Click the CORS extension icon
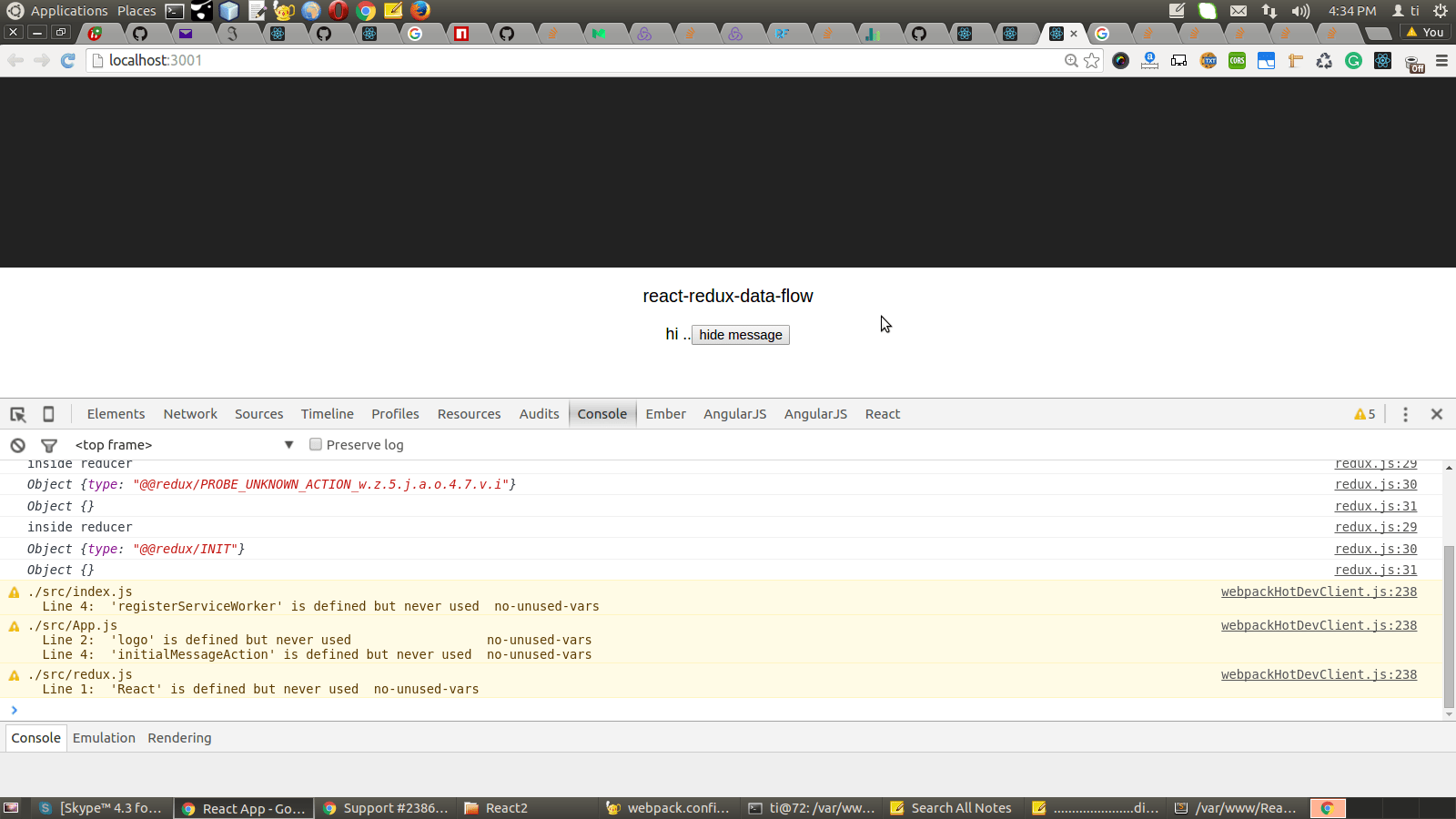The height and width of the screenshot is (819, 1456). (x=1237, y=61)
